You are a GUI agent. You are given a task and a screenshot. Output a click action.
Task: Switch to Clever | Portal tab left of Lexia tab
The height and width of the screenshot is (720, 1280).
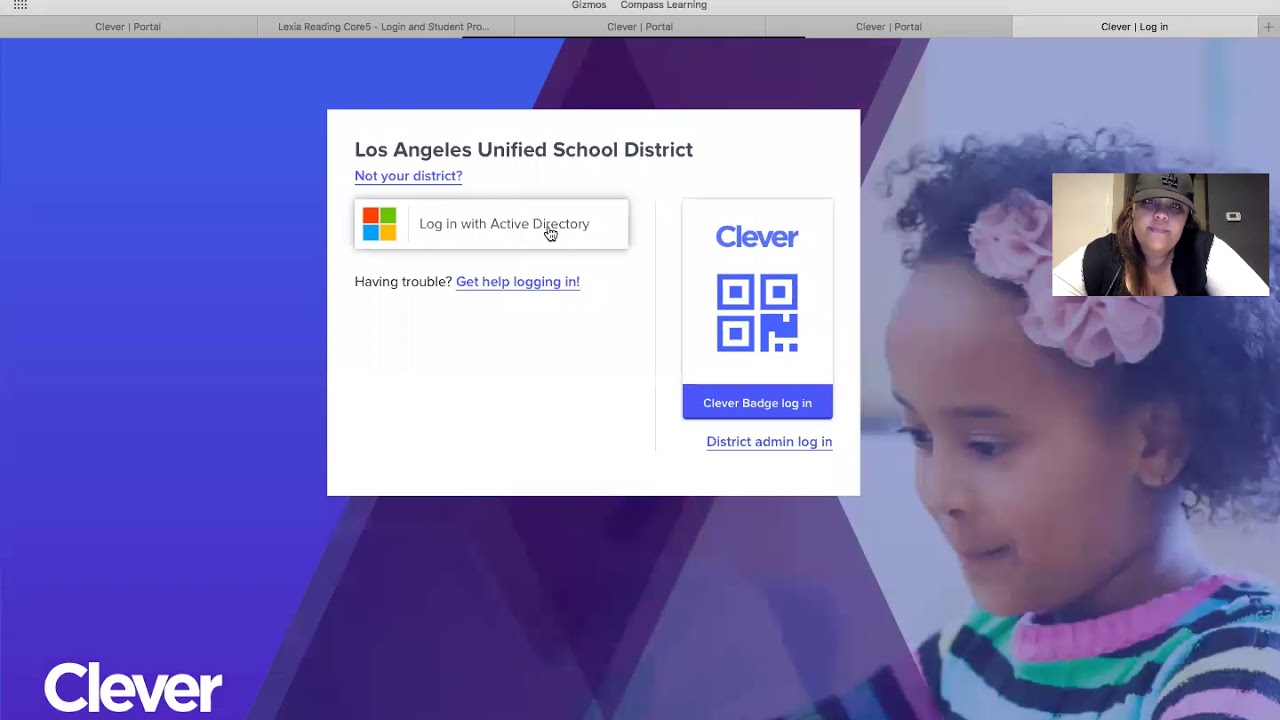point(128,27)
